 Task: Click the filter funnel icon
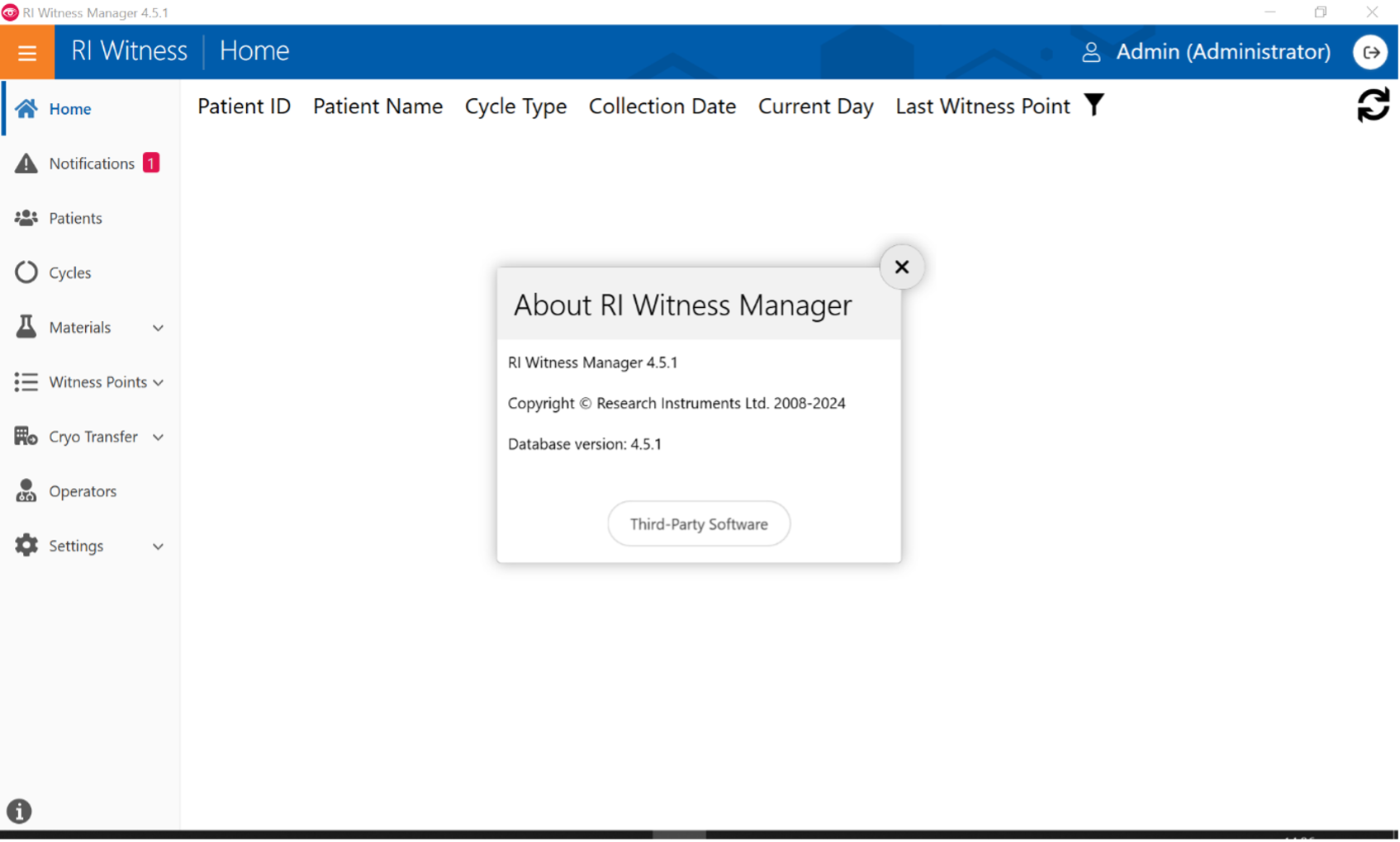coord(1094,105)
